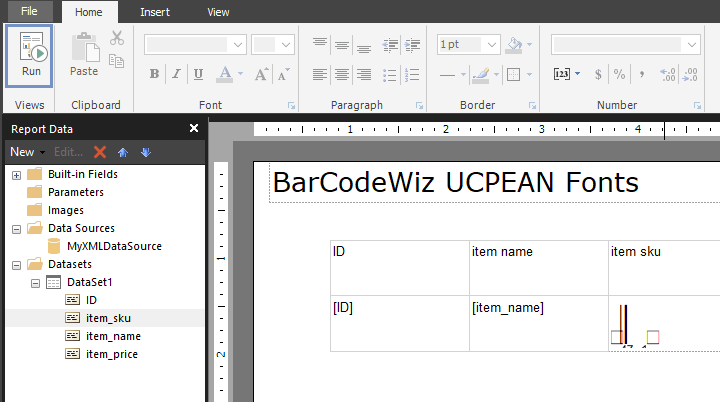Viewport: 720px width, 402px height.
Task: Click the BarCodeWiz UCPEAN Fonts title
Action: tap(455, 182)
